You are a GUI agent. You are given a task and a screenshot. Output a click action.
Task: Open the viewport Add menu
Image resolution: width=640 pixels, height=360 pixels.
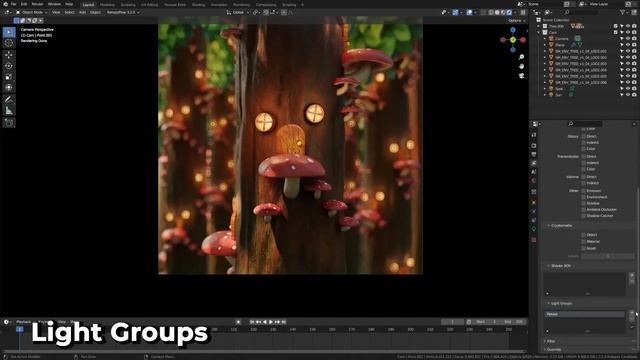82,13
